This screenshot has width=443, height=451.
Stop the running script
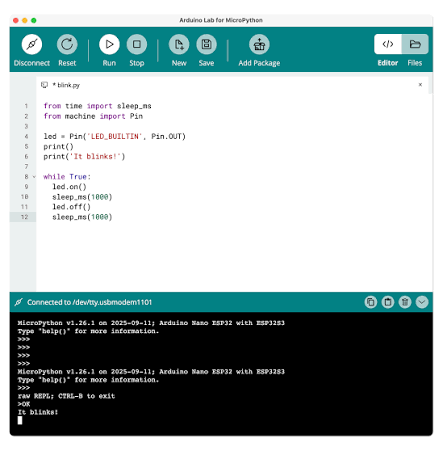pyautogui.click(x=137, y=44)
